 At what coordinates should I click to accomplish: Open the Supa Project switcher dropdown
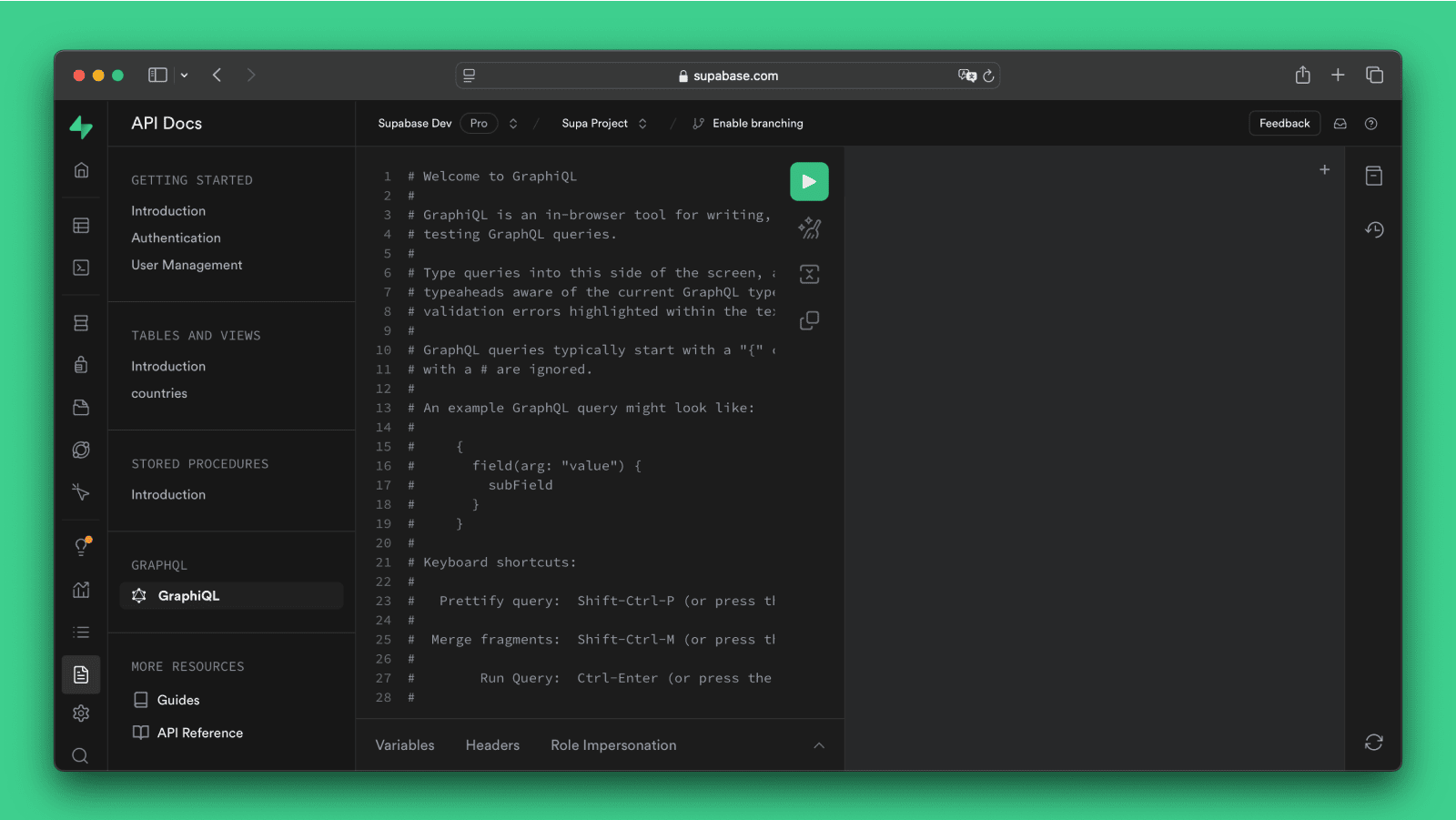tap(643, 123)
